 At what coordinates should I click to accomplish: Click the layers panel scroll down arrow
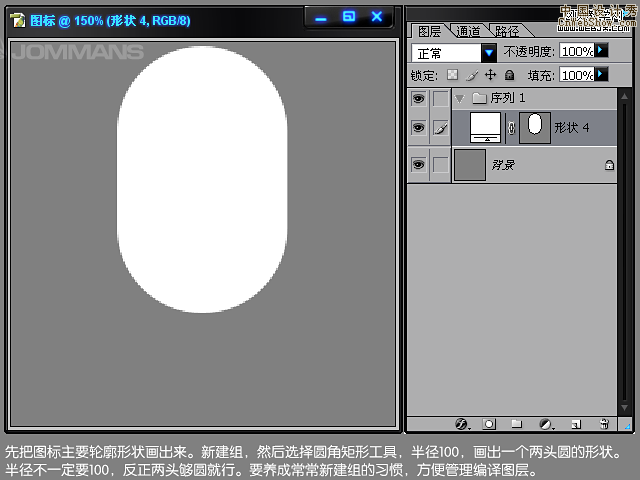coord(624,407)
